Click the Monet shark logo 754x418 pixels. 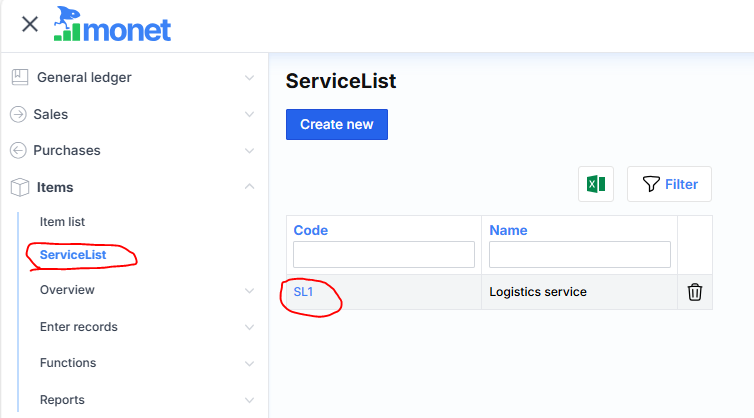click(112, 24)
